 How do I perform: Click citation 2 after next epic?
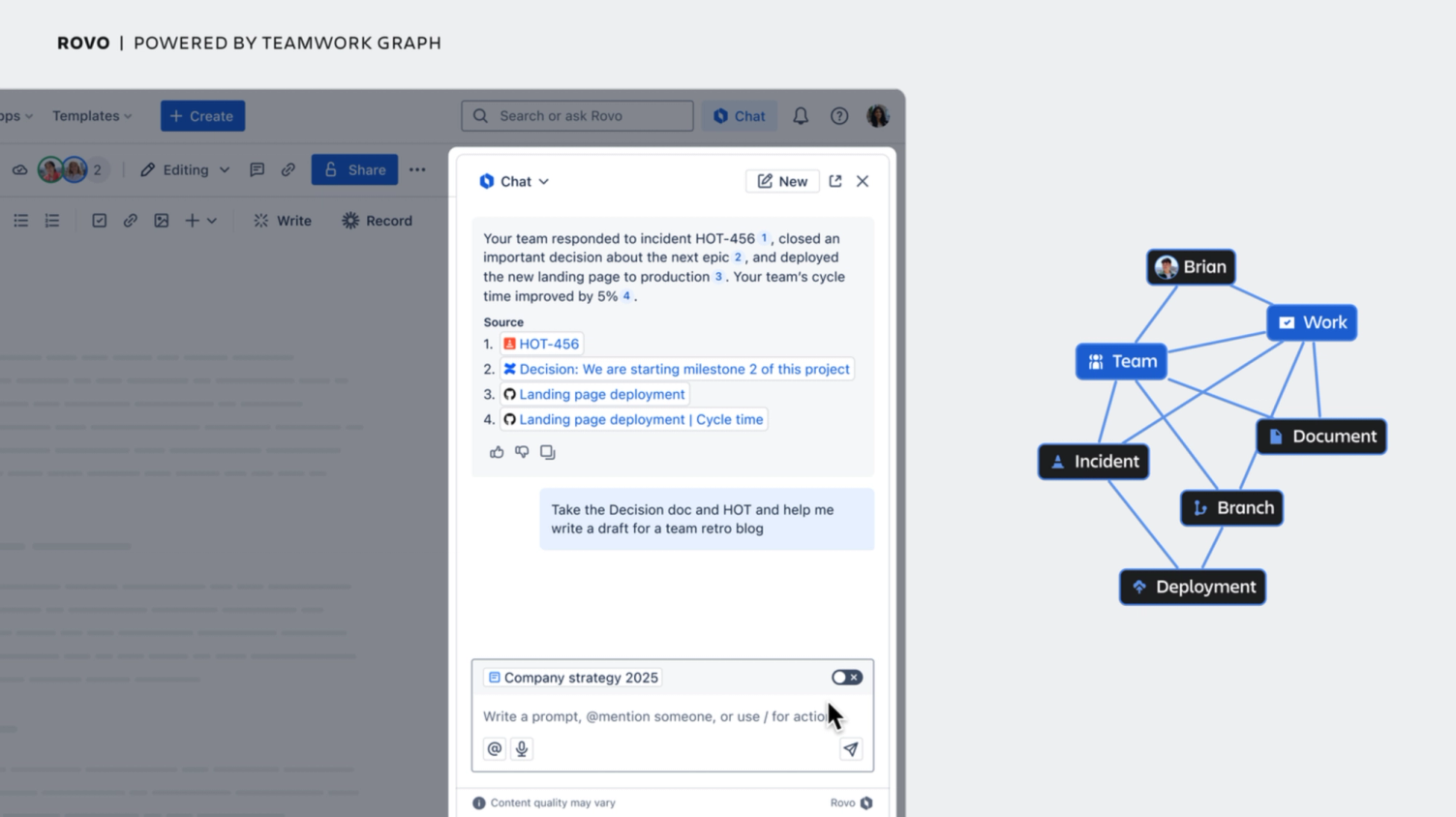[x=738, y=257]
